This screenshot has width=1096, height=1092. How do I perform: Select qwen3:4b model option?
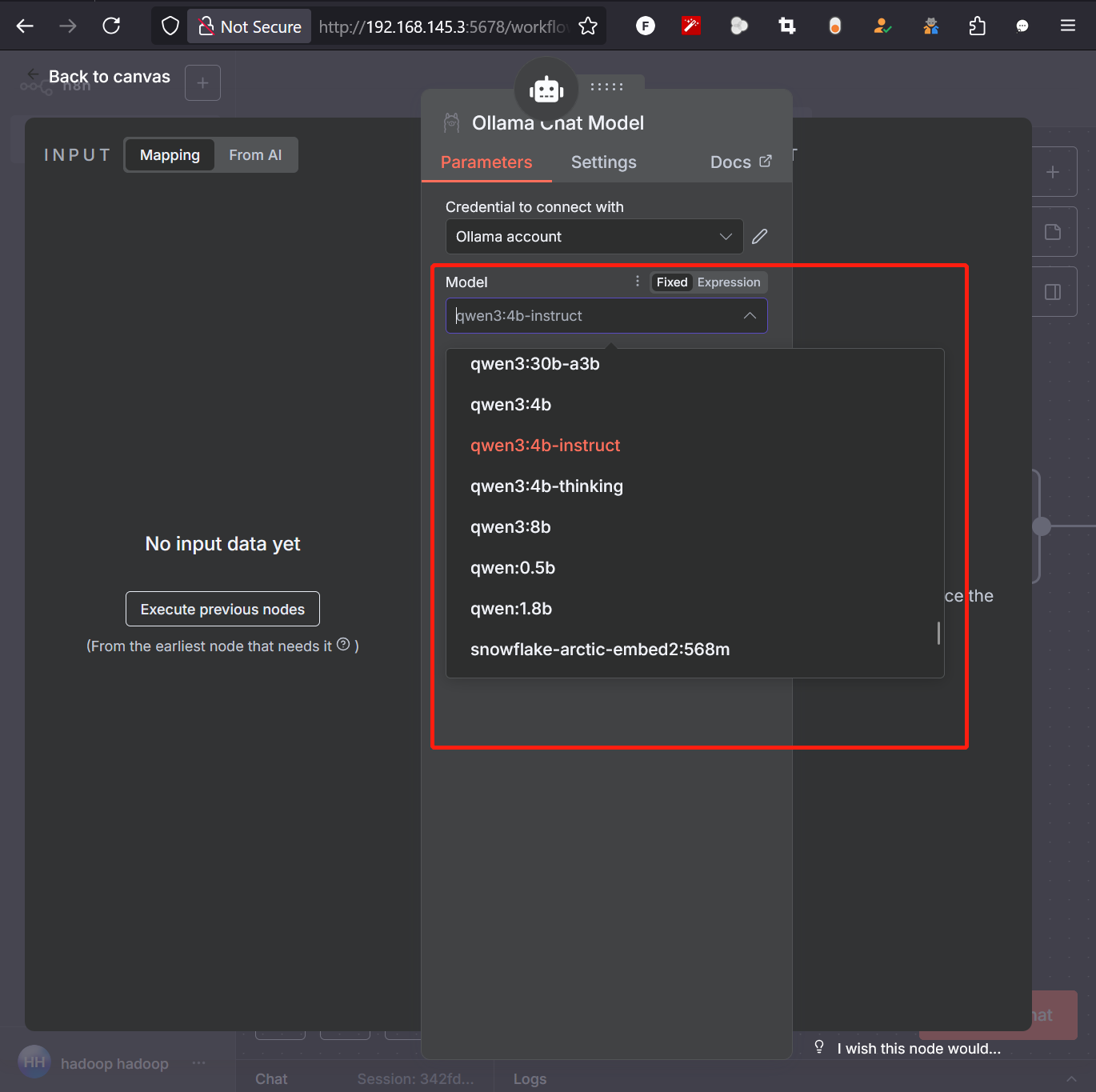[694, 404]
